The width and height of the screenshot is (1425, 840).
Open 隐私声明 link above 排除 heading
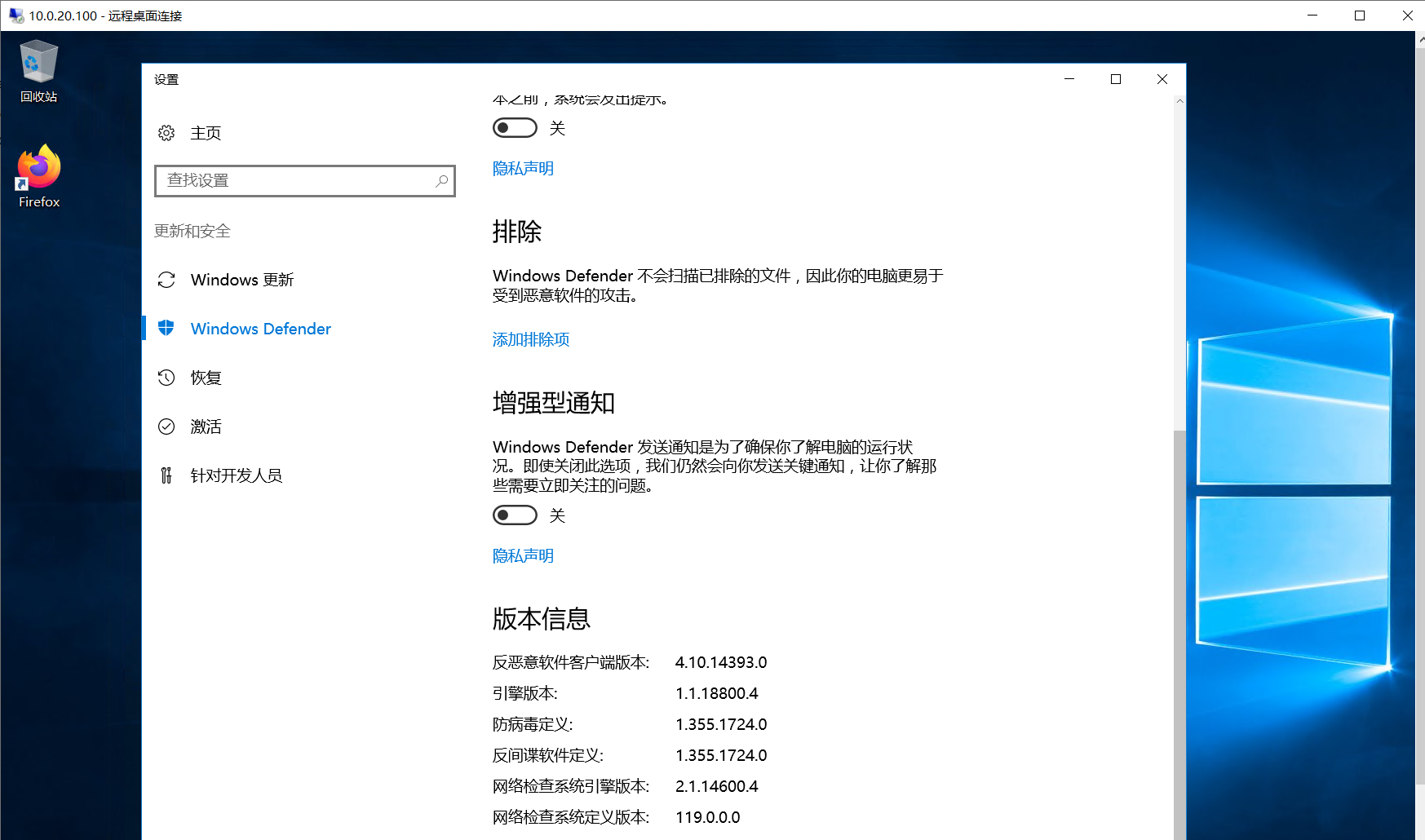523,169
